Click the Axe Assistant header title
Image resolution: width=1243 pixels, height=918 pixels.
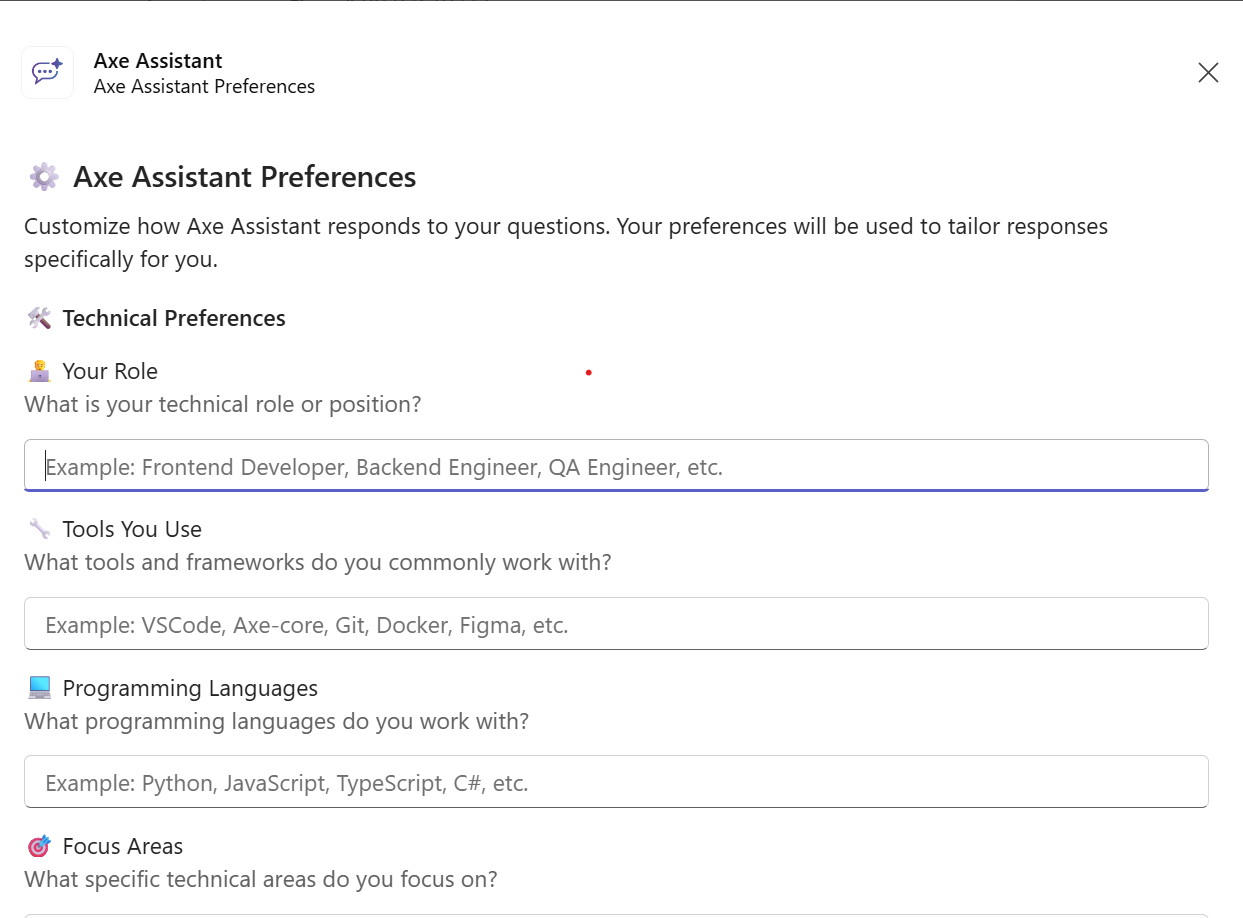(x=157, y=60)
